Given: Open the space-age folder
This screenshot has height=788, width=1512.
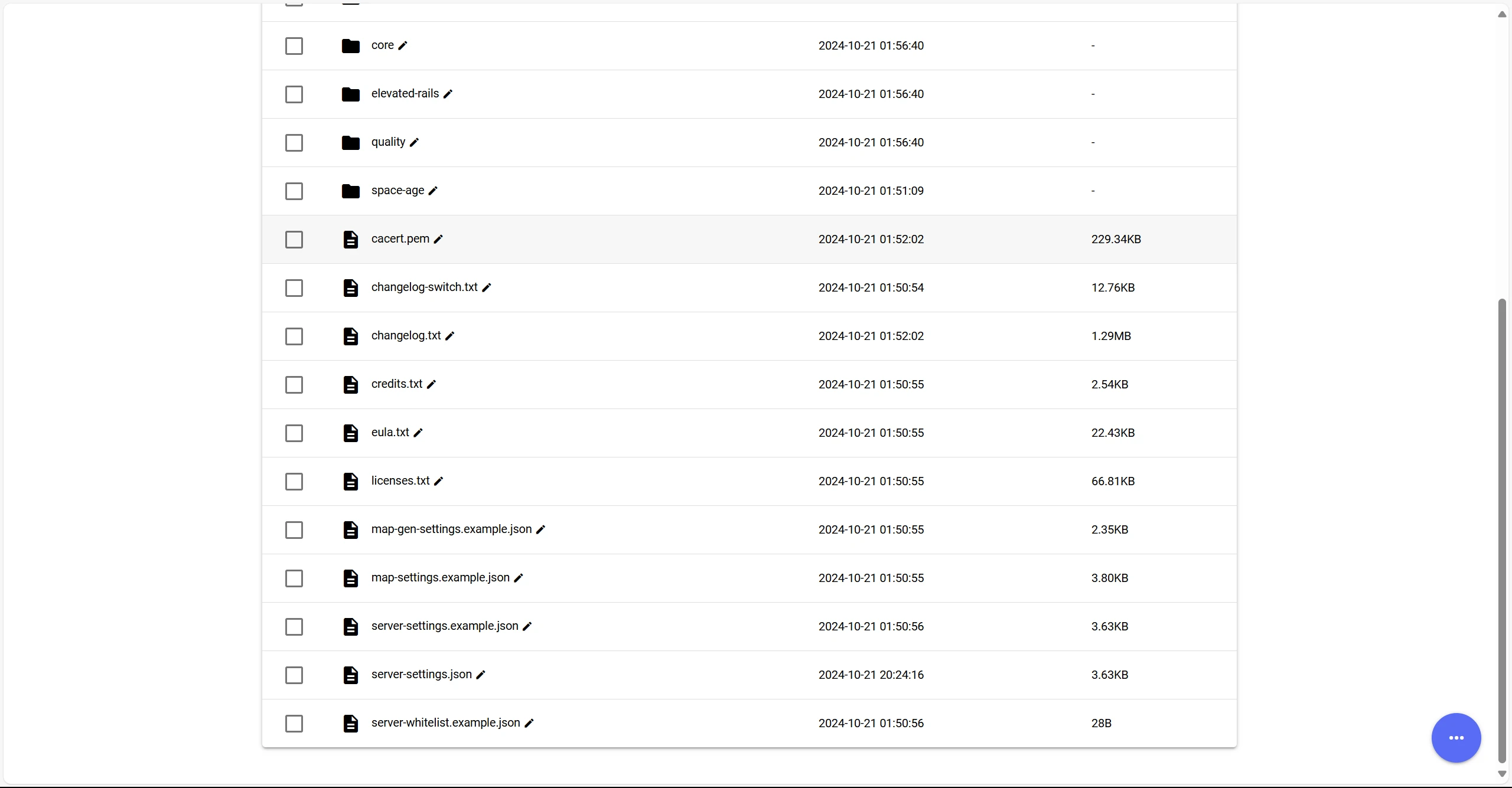Looking at the screenshot, I should tap(397, 191).
